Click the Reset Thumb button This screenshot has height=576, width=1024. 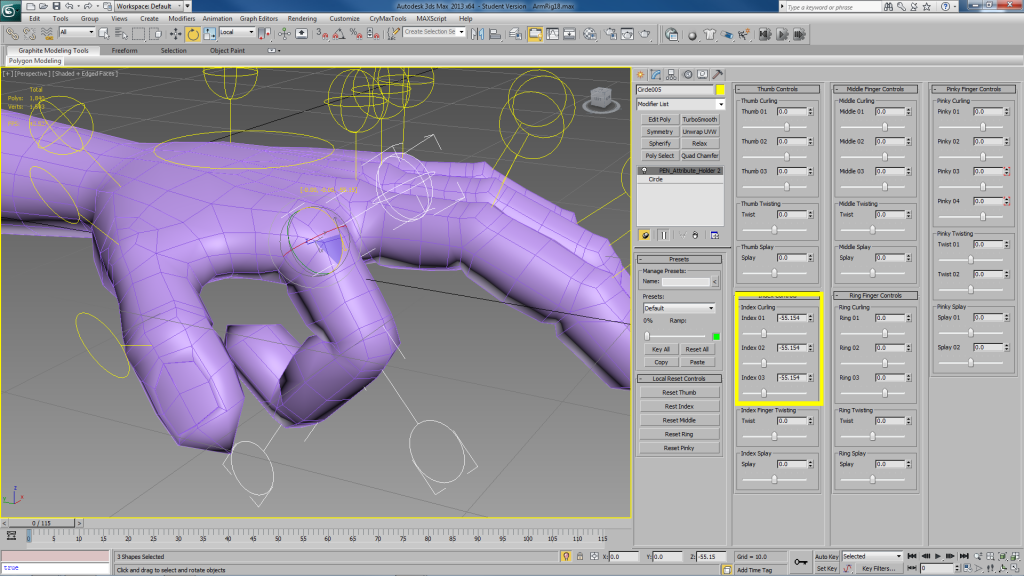679,392
